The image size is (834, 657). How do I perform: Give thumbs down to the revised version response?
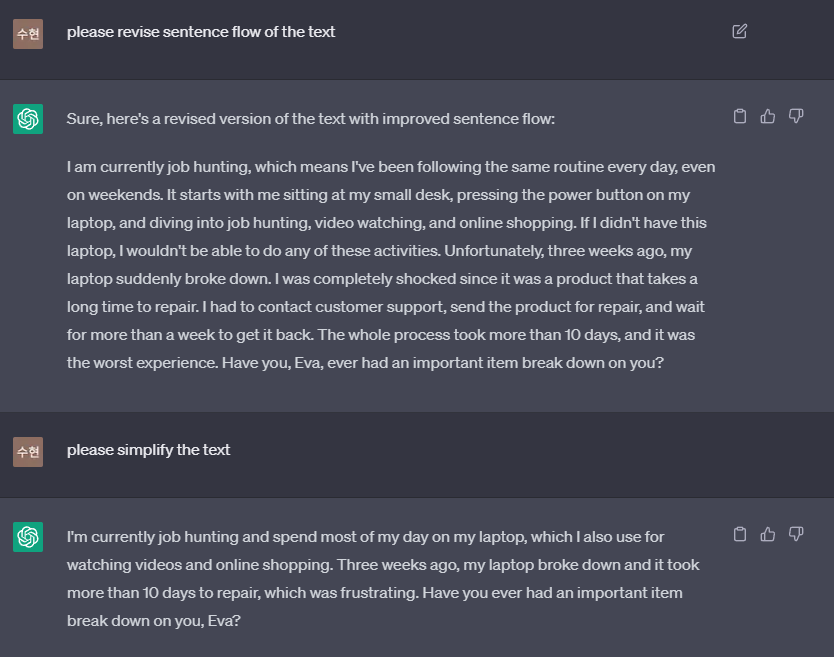pos(796,116)
